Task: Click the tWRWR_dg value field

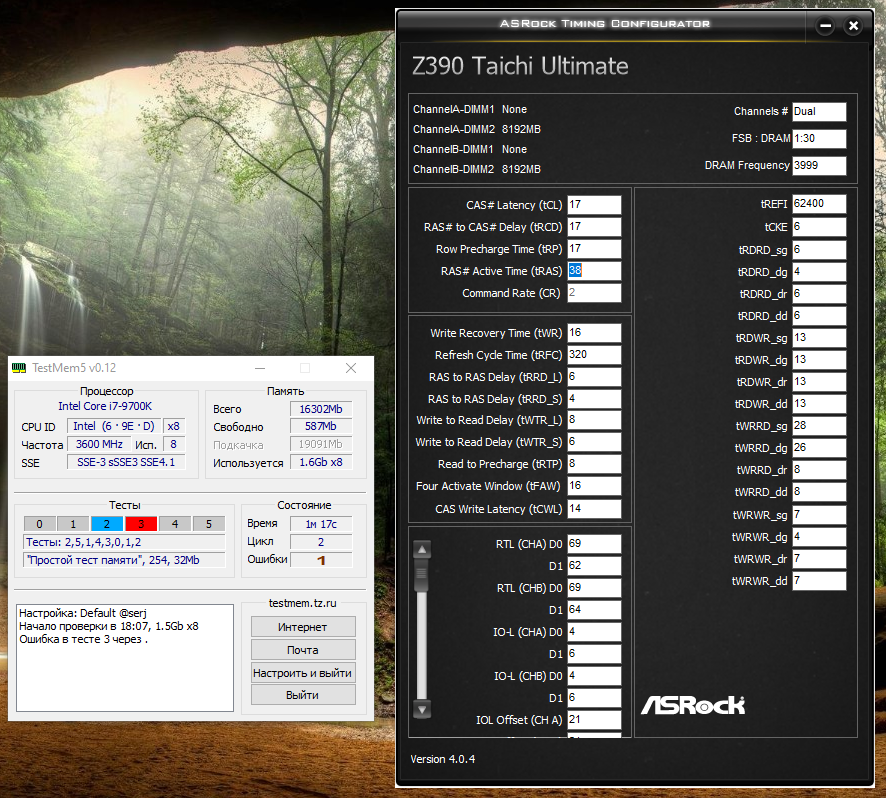Action: click(x=819, y=537)
